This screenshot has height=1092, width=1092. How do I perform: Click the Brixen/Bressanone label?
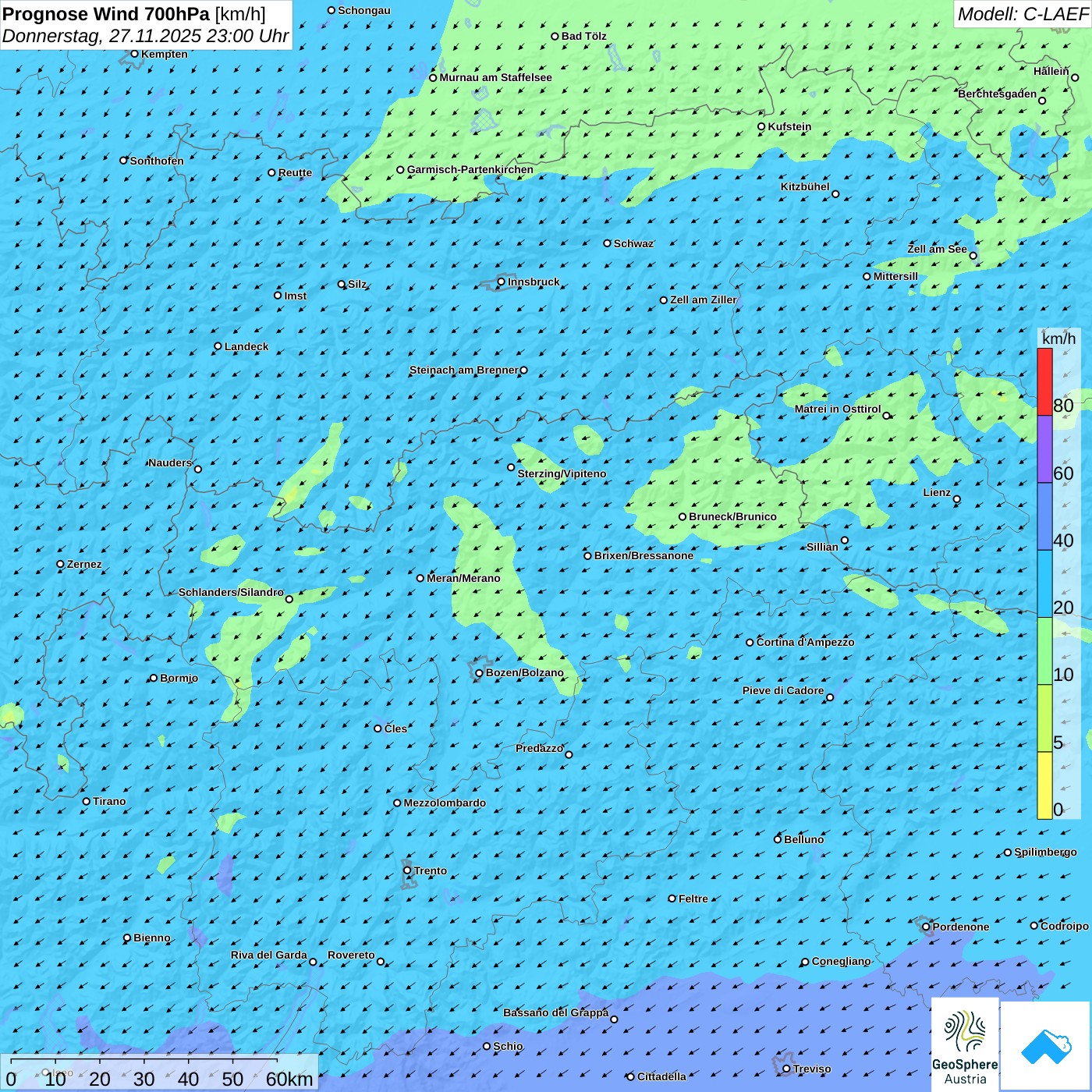click(x=643, y=555)
